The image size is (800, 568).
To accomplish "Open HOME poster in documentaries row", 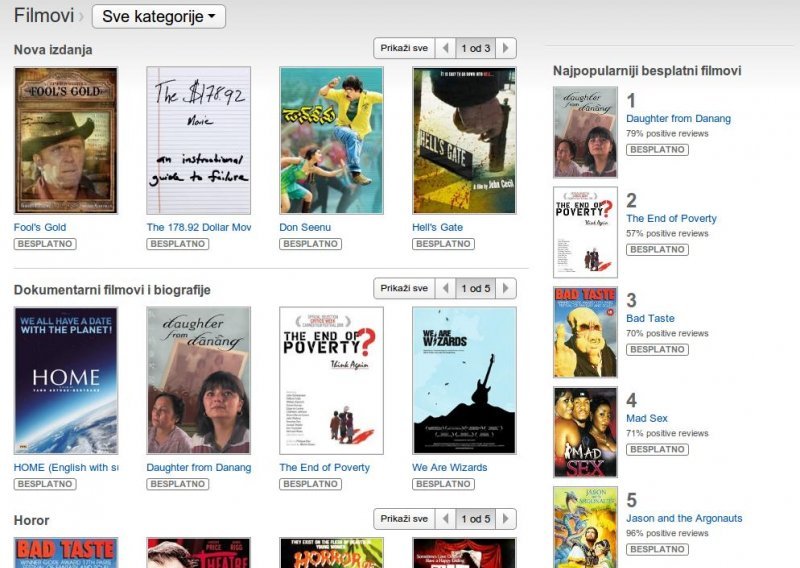I will pyautogui.click(x=66, y=381).
